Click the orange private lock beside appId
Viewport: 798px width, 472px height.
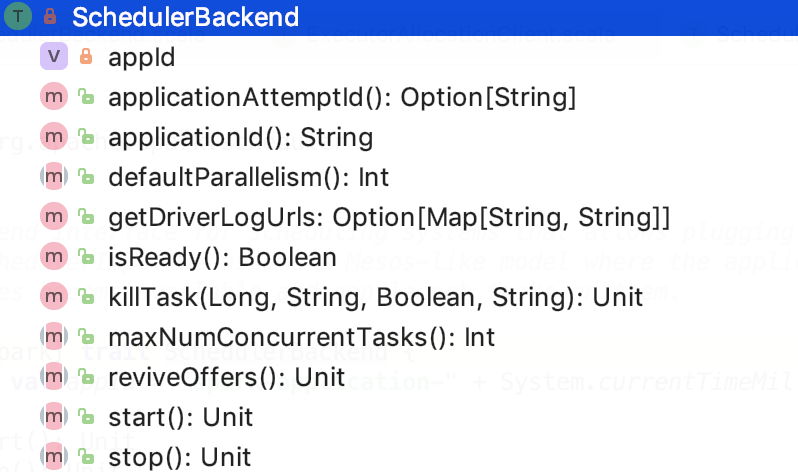(x=86, y=56)
